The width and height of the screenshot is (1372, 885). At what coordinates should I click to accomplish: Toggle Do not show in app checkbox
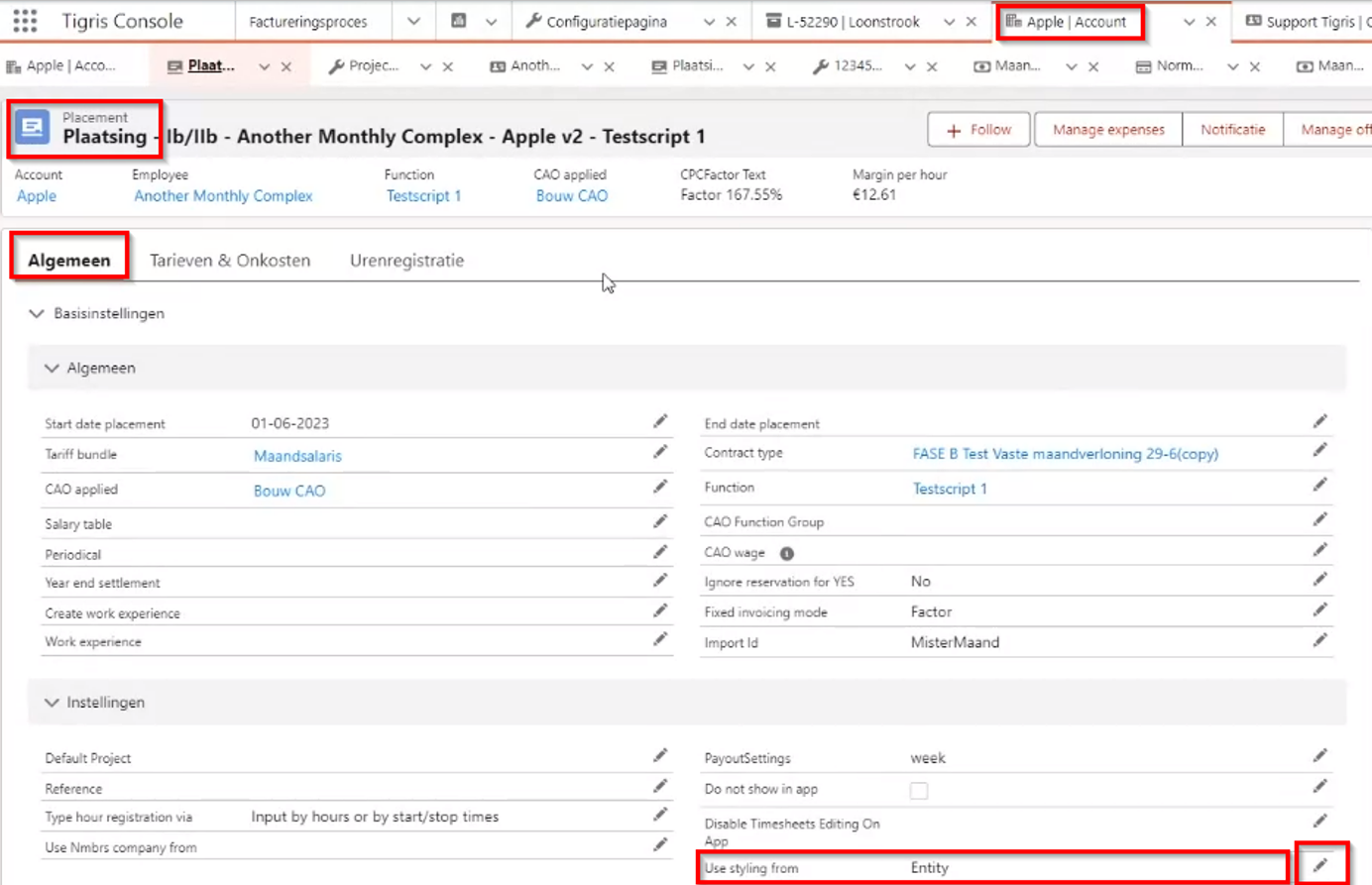[919, 791]
